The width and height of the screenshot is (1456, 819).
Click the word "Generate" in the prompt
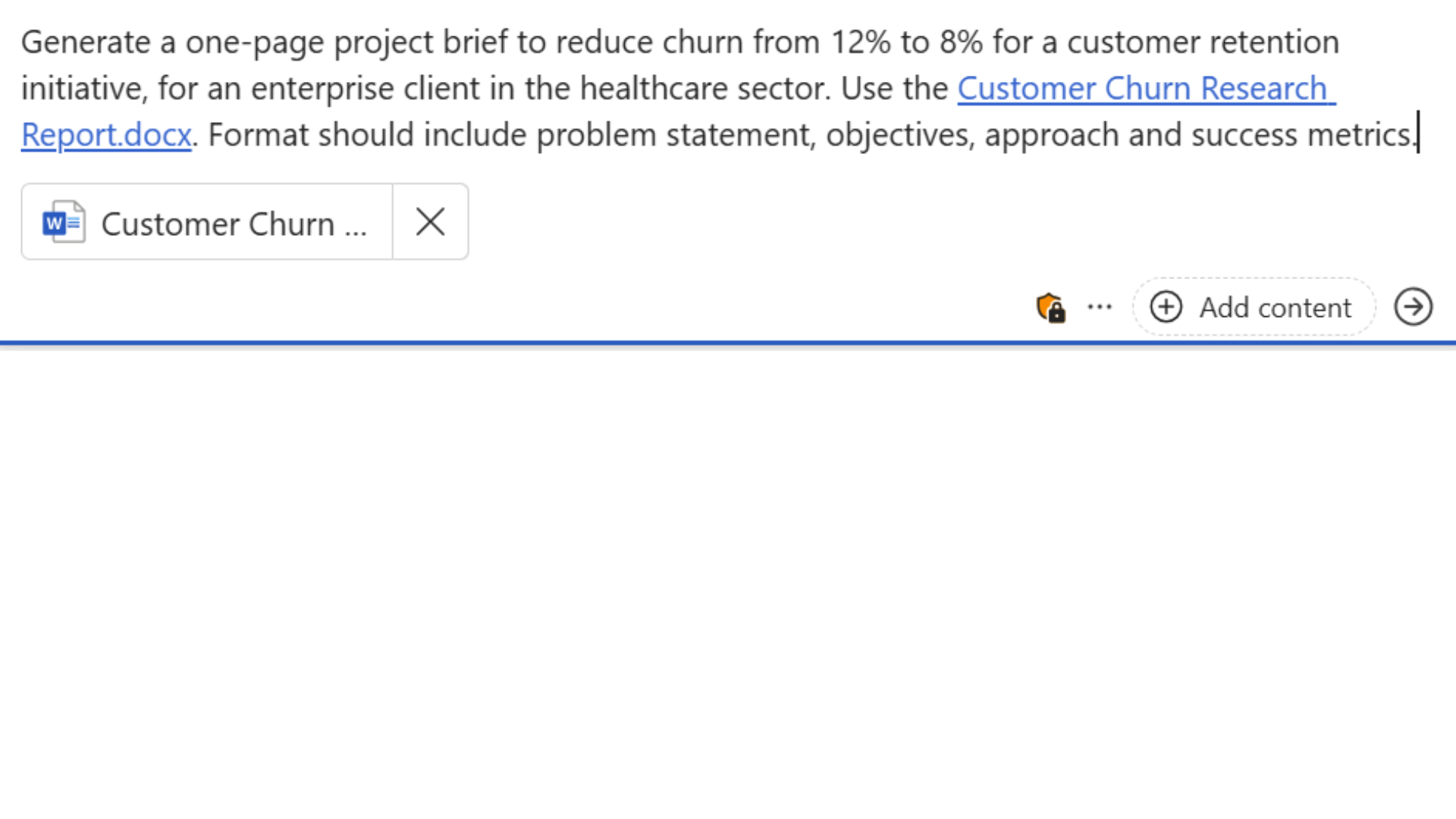coord(85,42)
